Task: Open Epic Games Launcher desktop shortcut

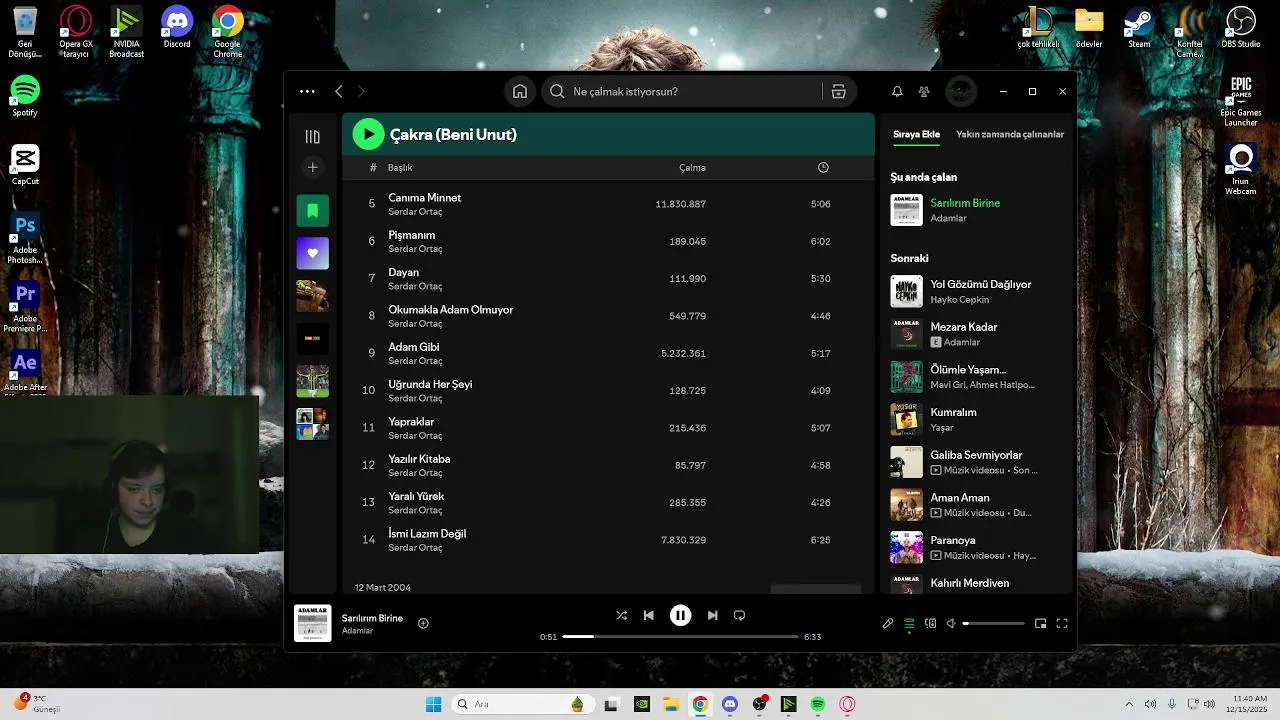Action: coord(1241,101)
